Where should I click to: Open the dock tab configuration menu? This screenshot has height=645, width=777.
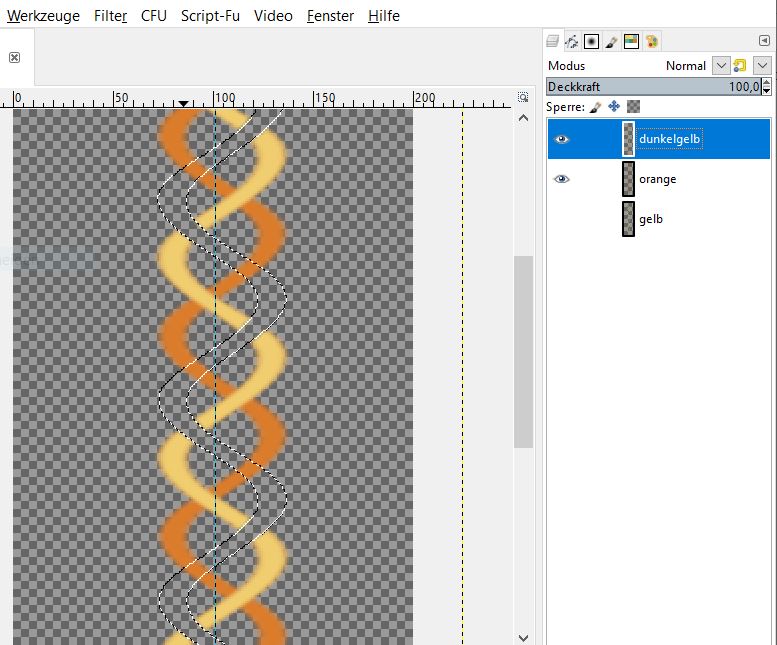point(764,41)
